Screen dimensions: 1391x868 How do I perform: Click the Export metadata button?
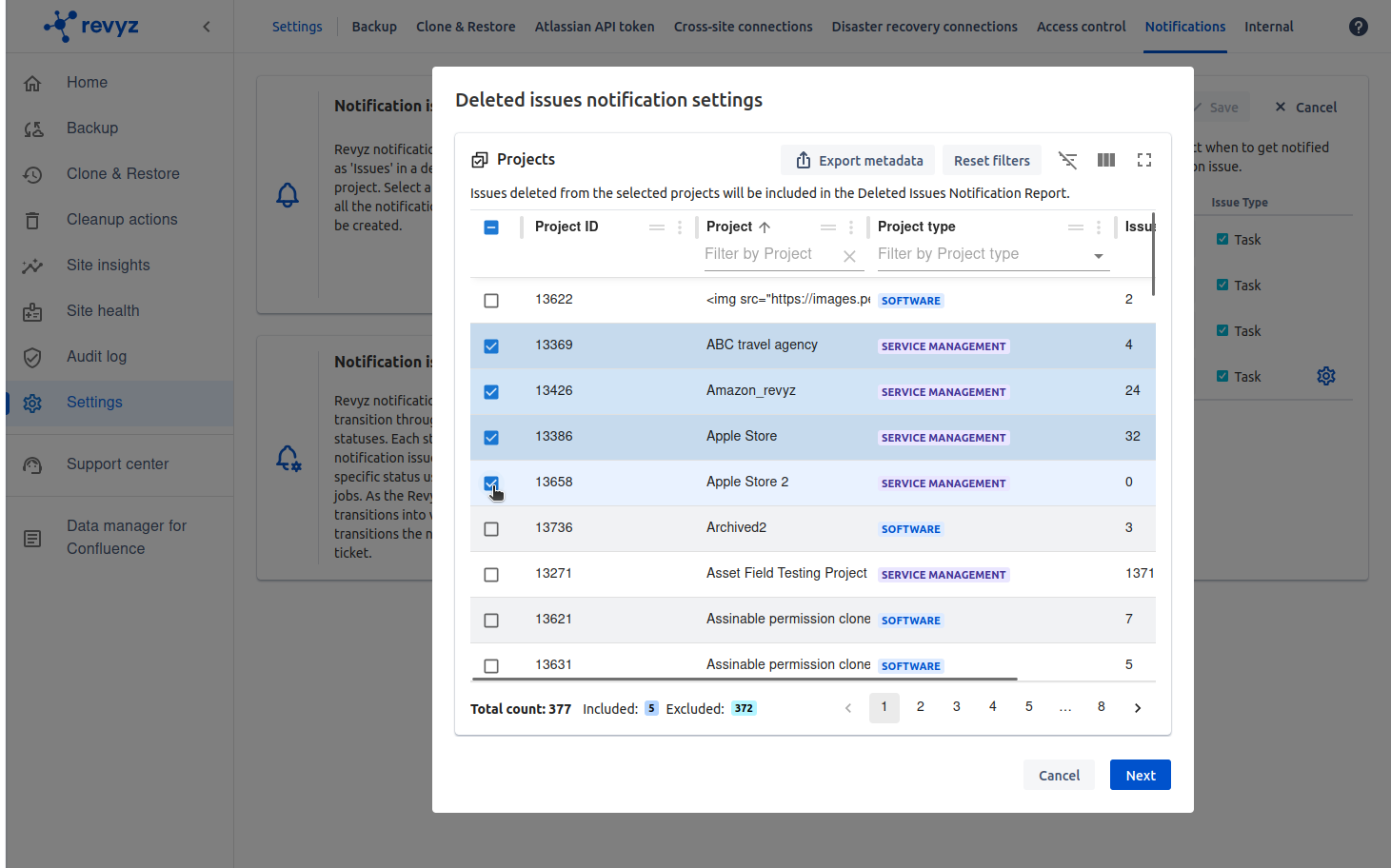point(859,161)
